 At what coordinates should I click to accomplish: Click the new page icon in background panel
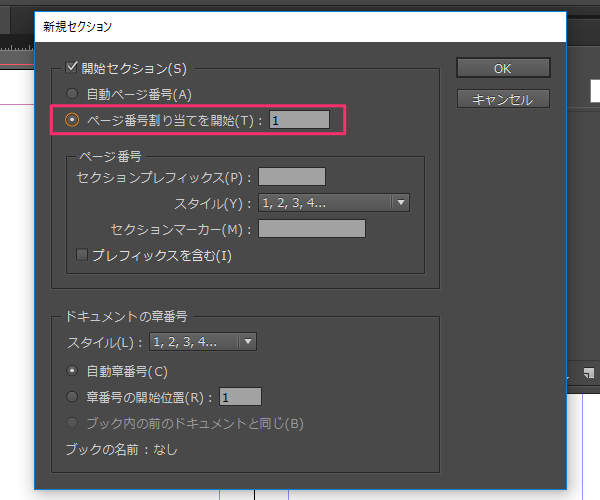589,373
